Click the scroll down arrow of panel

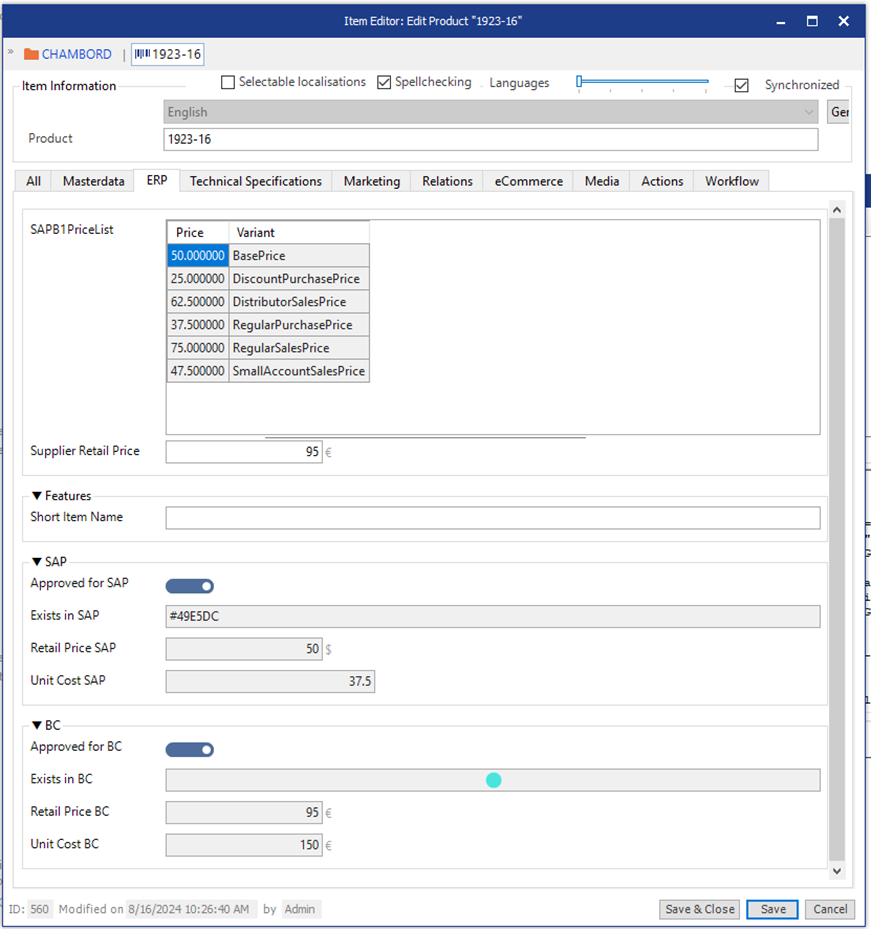point(837,871)
